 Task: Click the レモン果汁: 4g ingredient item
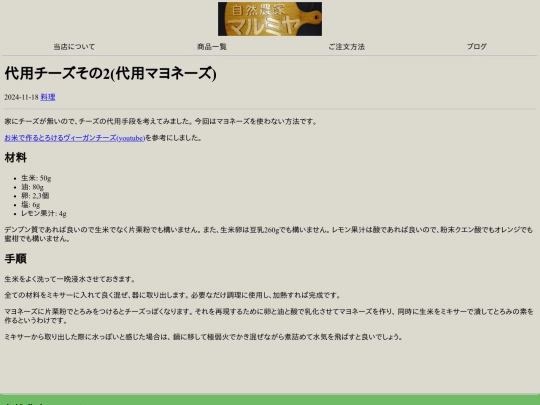point(44,214)
